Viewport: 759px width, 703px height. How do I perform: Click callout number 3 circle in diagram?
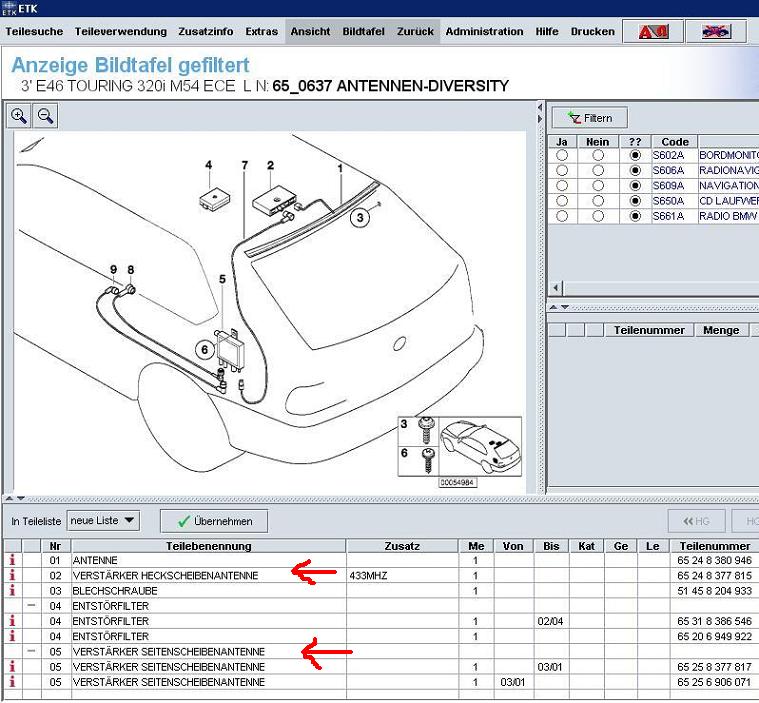point(360,217)
